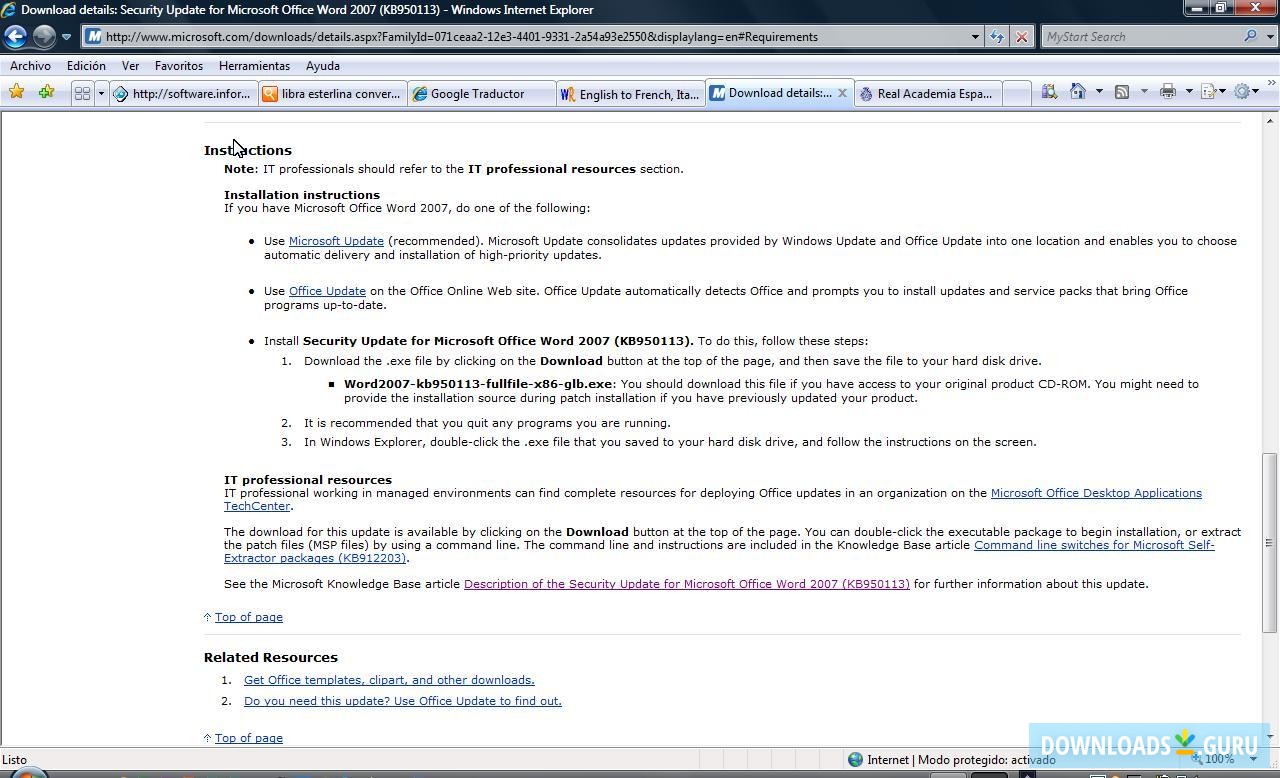Viewport: 1280px width, 778px height.
Task: Open the Office Update link
Action: click(x=327, y=291)
